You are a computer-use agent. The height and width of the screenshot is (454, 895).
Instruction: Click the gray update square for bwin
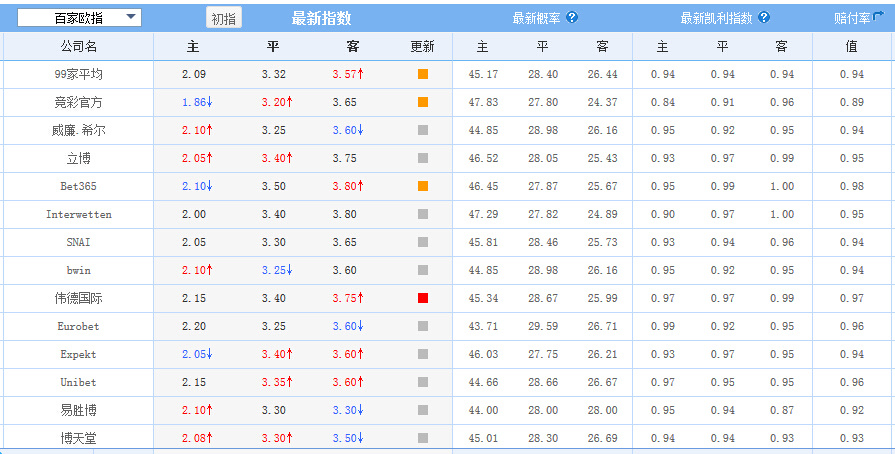(x=423, y=270)
